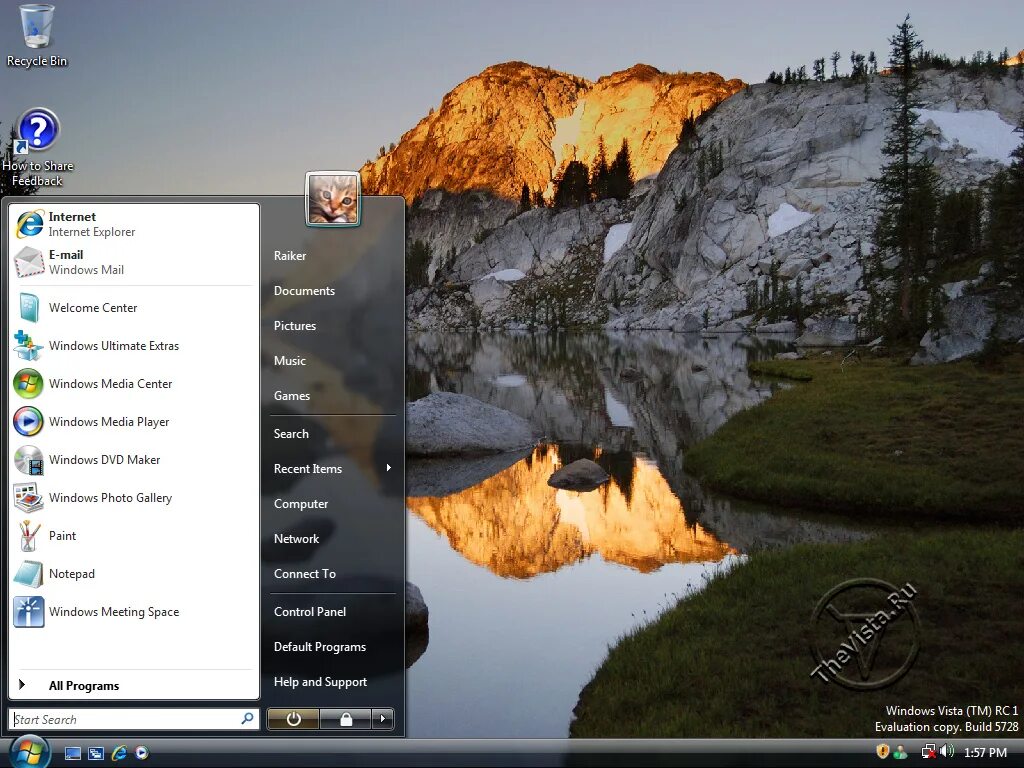
Task: Open shutdown options arrow next to lock
Action: click(383, 719)
